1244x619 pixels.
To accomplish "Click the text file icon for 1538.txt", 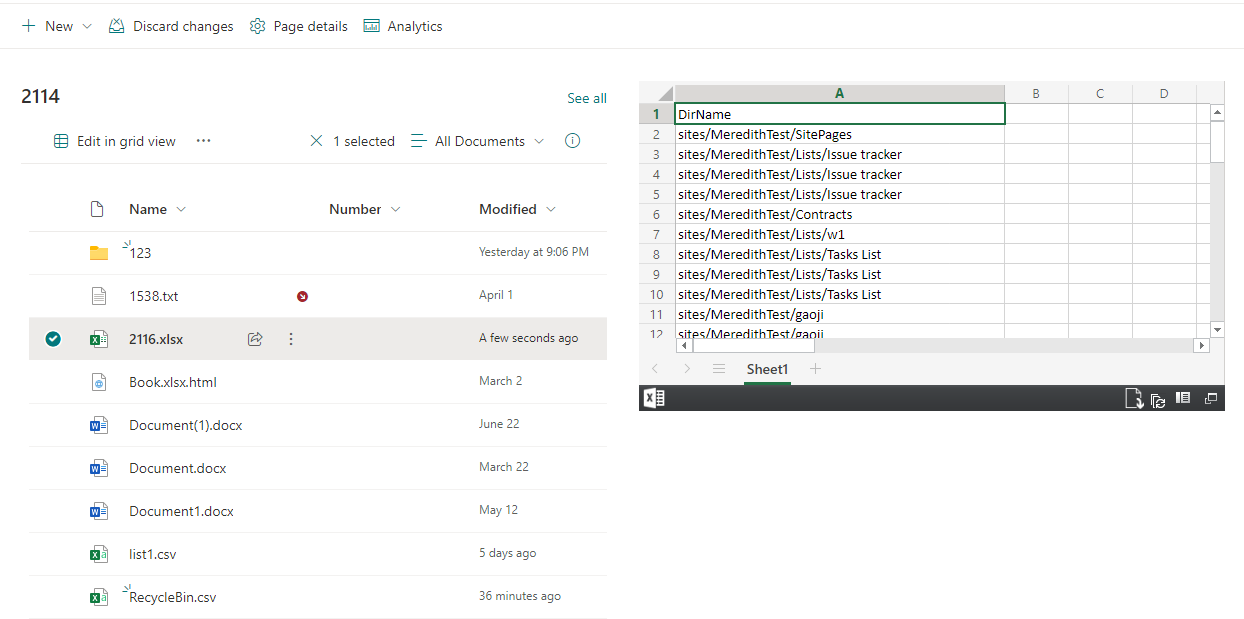I will coord(98,296).
